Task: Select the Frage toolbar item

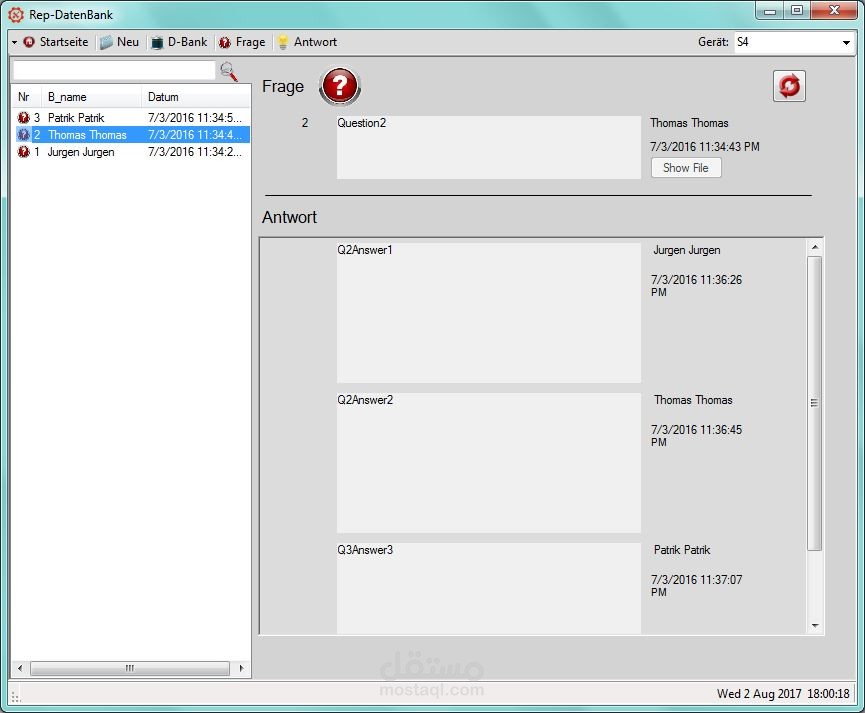Action: (242, 42)
